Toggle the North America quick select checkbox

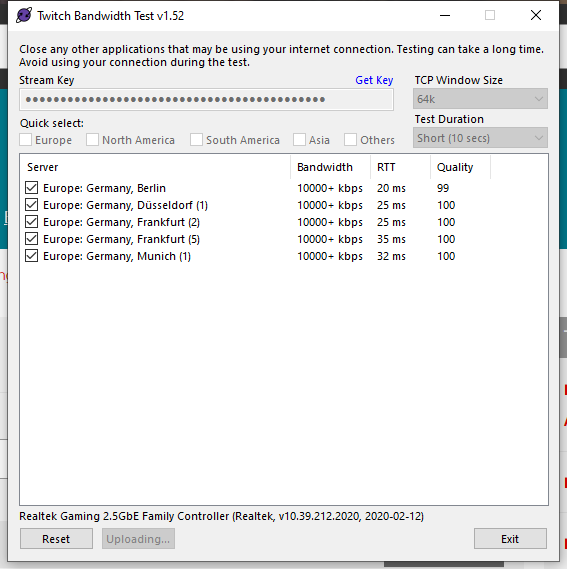(x=92, y=140)
